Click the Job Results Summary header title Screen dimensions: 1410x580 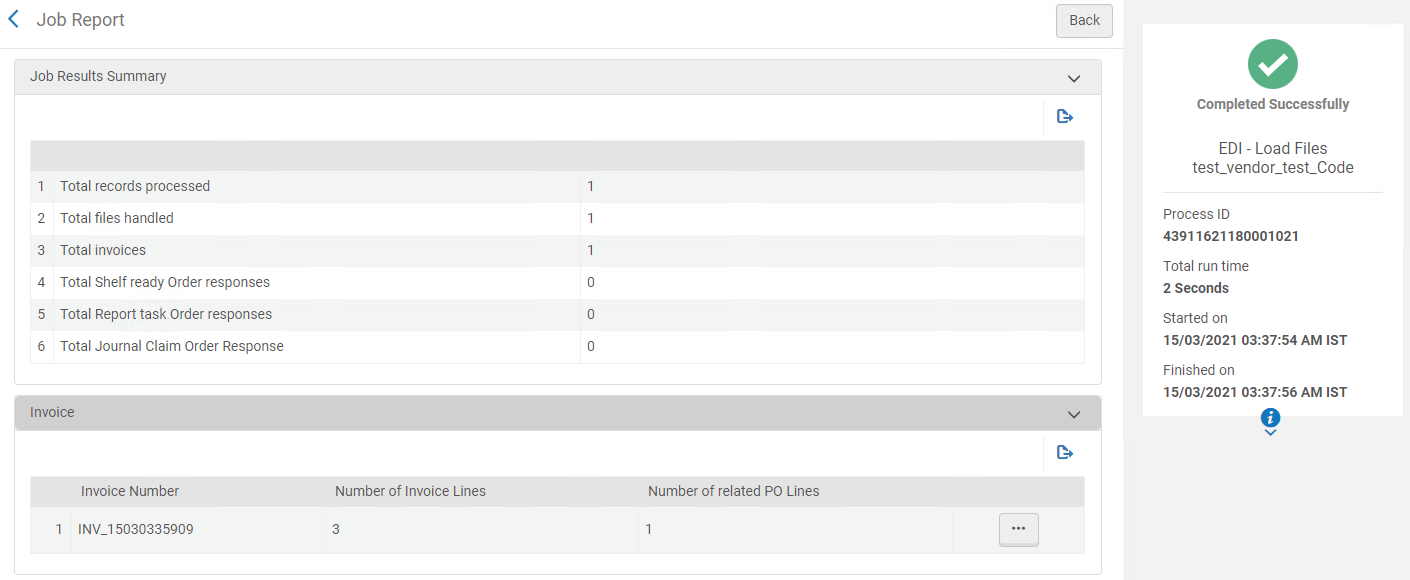[x=98, y=76]
